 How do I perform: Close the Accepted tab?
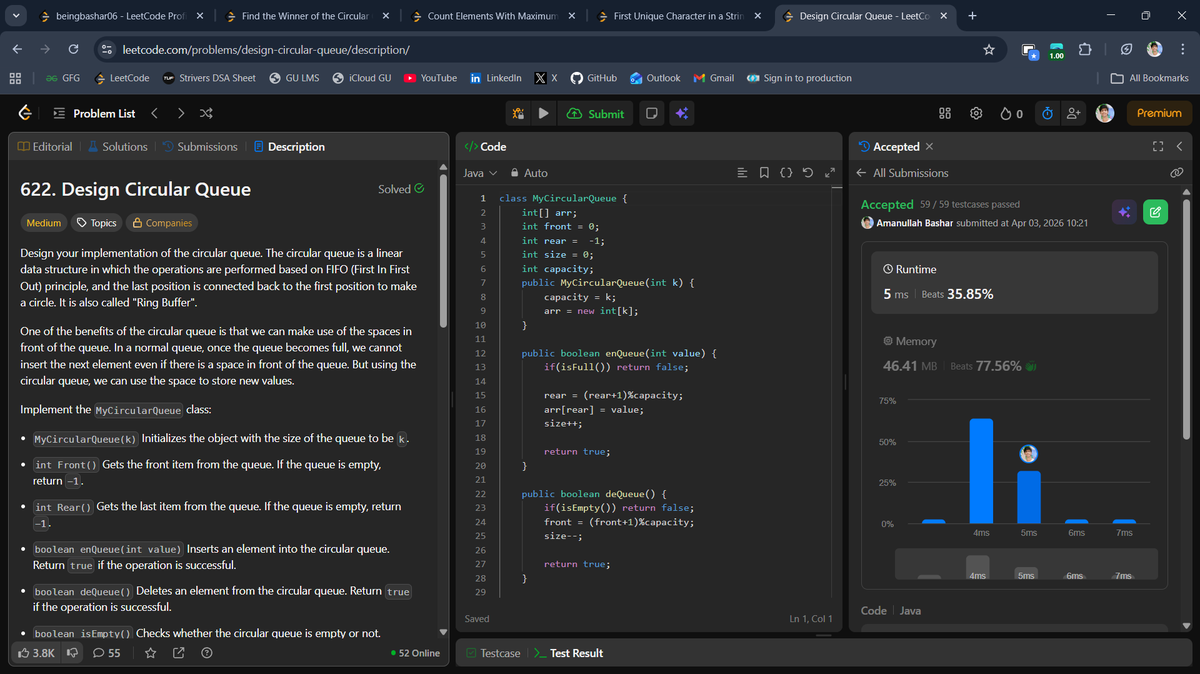point(930,147)
